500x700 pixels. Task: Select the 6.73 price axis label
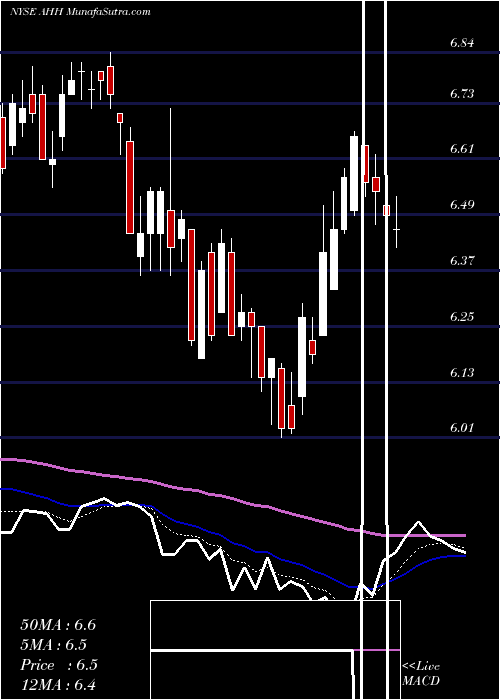(x=462, y=94)
